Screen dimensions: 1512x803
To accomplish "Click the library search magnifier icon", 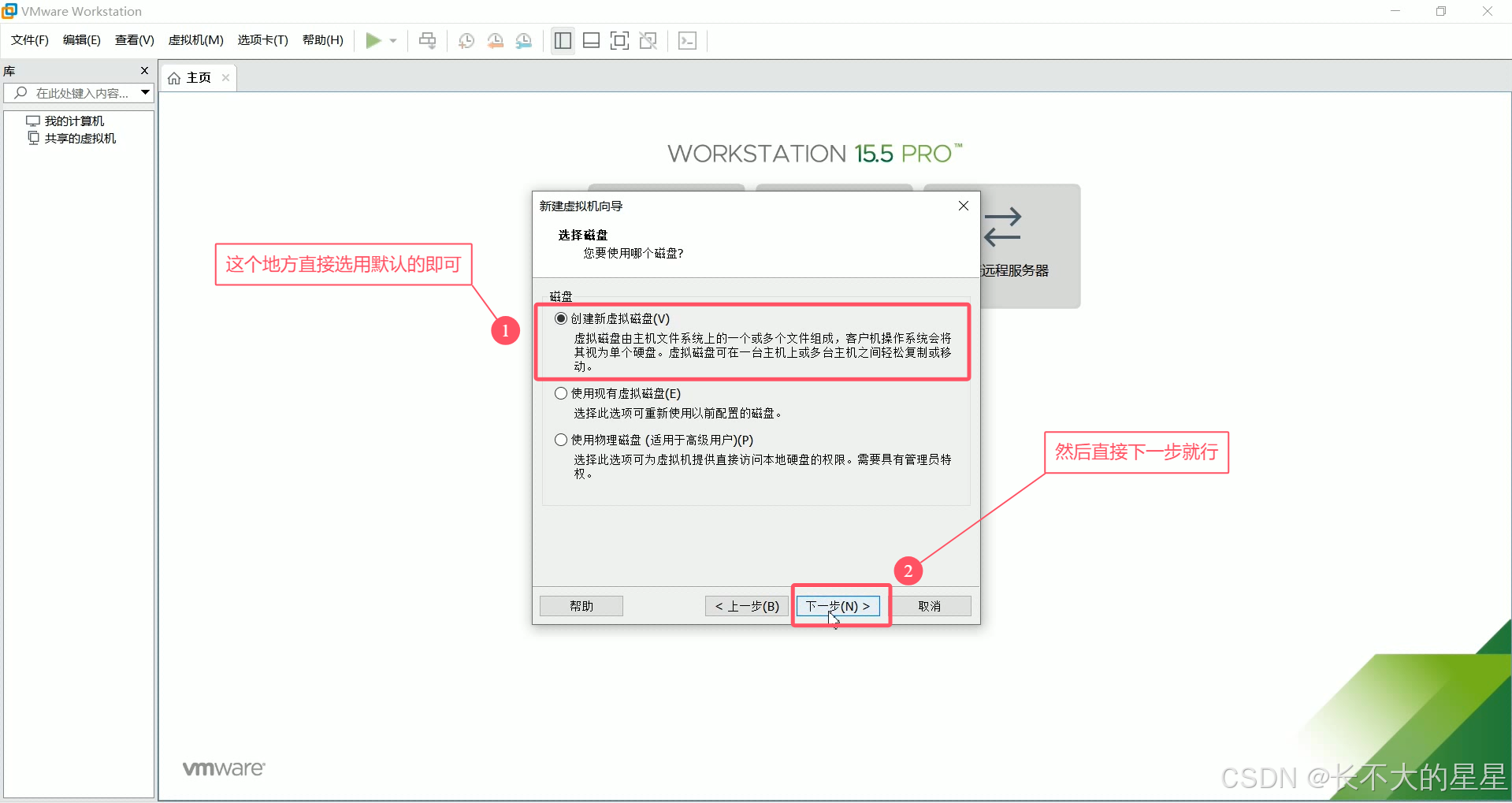I will 21,93.
